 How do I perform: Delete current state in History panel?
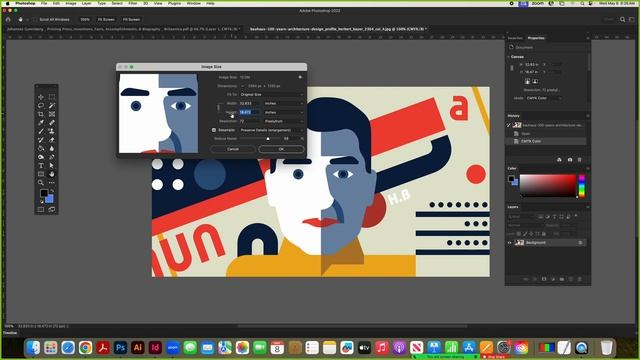click(580, 160)
